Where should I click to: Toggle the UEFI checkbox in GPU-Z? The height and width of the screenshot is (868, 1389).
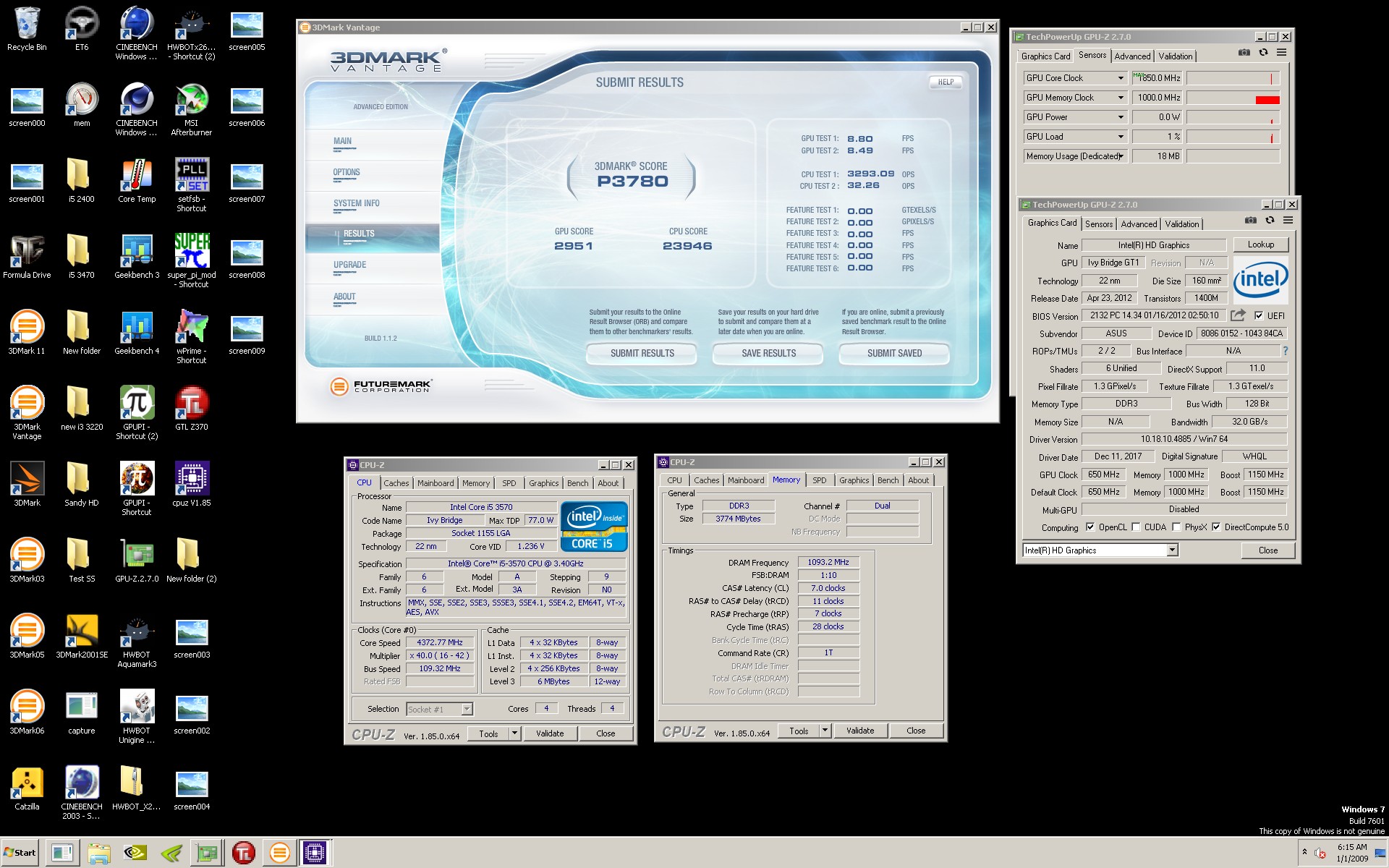(x=1259, y=315)
